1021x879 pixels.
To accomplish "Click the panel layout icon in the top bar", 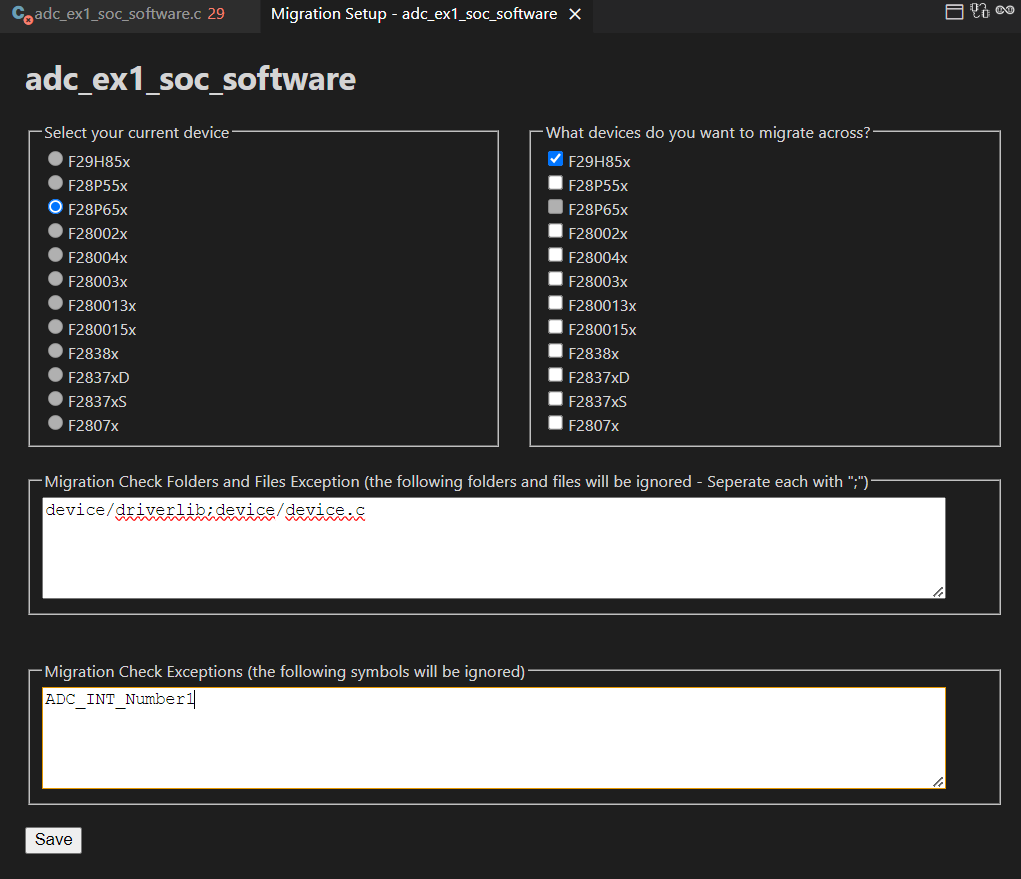I will tap(954, 12).
